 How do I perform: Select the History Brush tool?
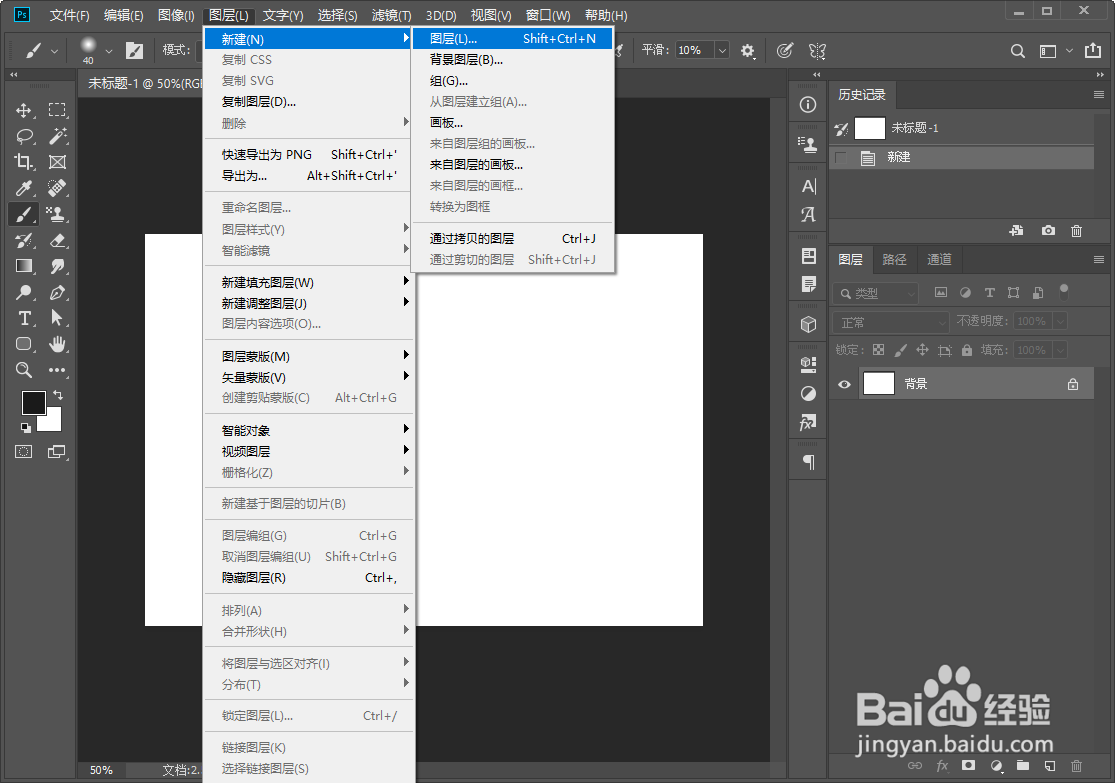[23, 240]
